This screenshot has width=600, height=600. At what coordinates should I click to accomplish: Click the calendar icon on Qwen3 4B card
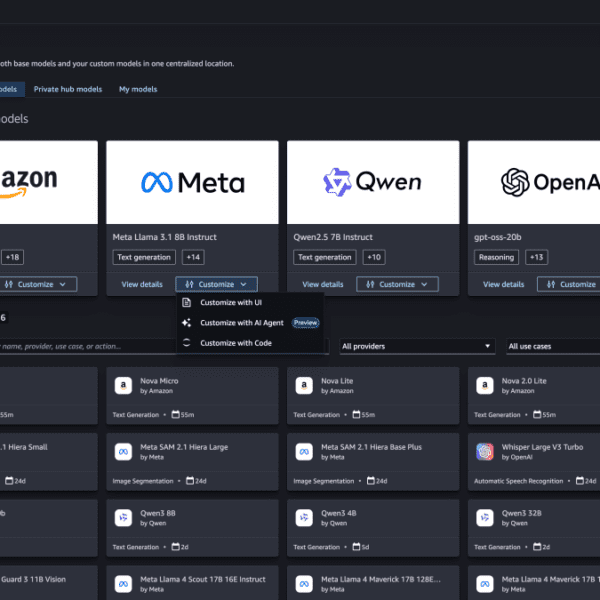point(356,547)
